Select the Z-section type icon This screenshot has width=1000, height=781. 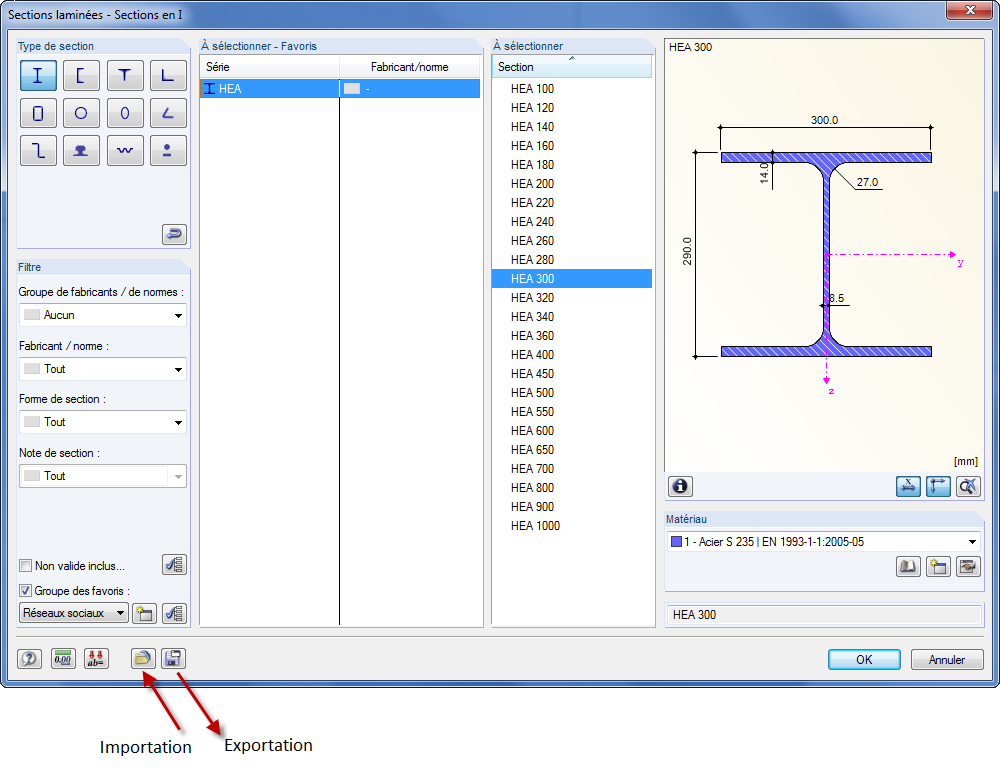pyautogui.click(x=38, y=150)
